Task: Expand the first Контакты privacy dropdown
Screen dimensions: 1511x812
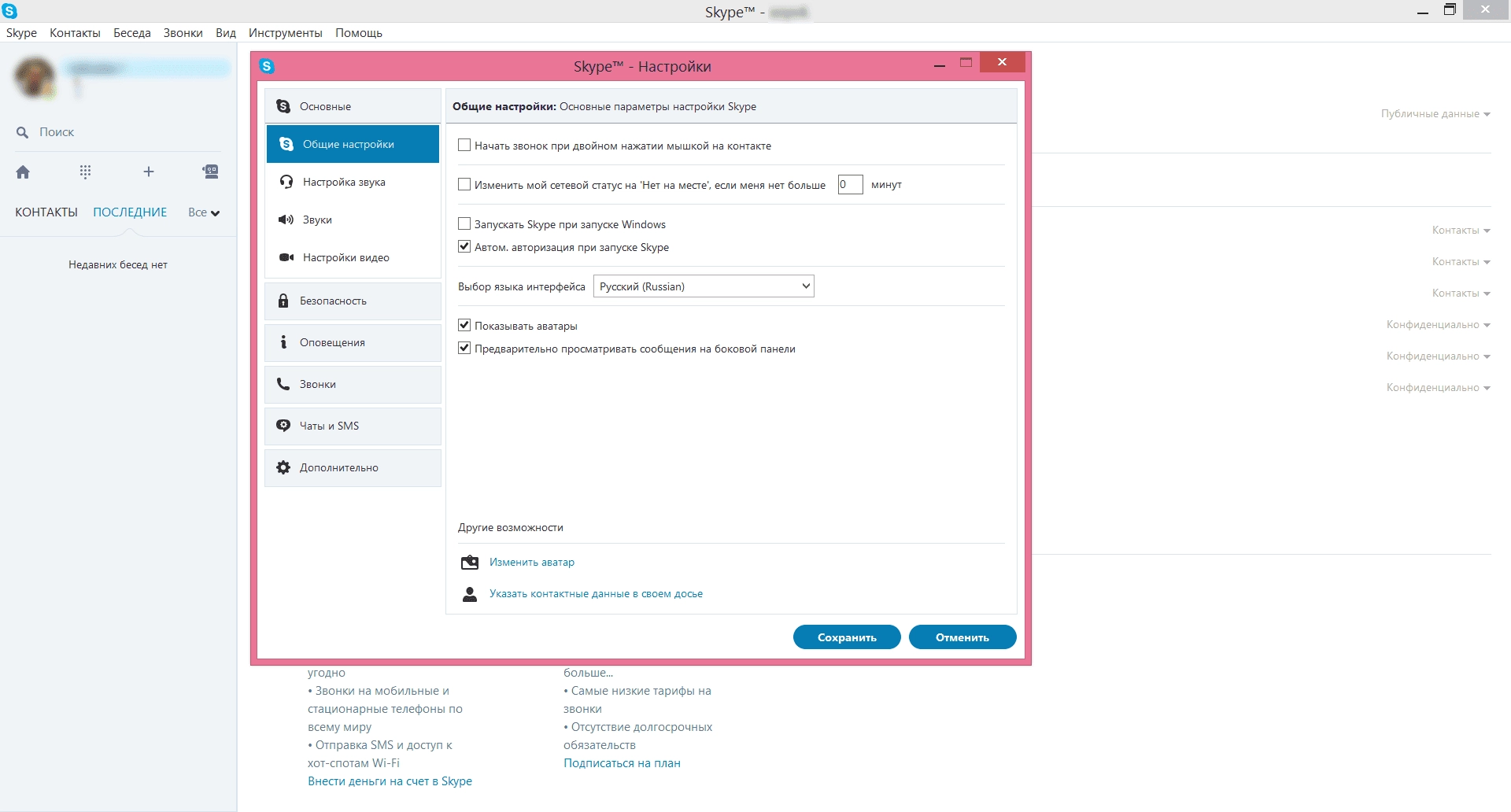Action: (1461, 231)
